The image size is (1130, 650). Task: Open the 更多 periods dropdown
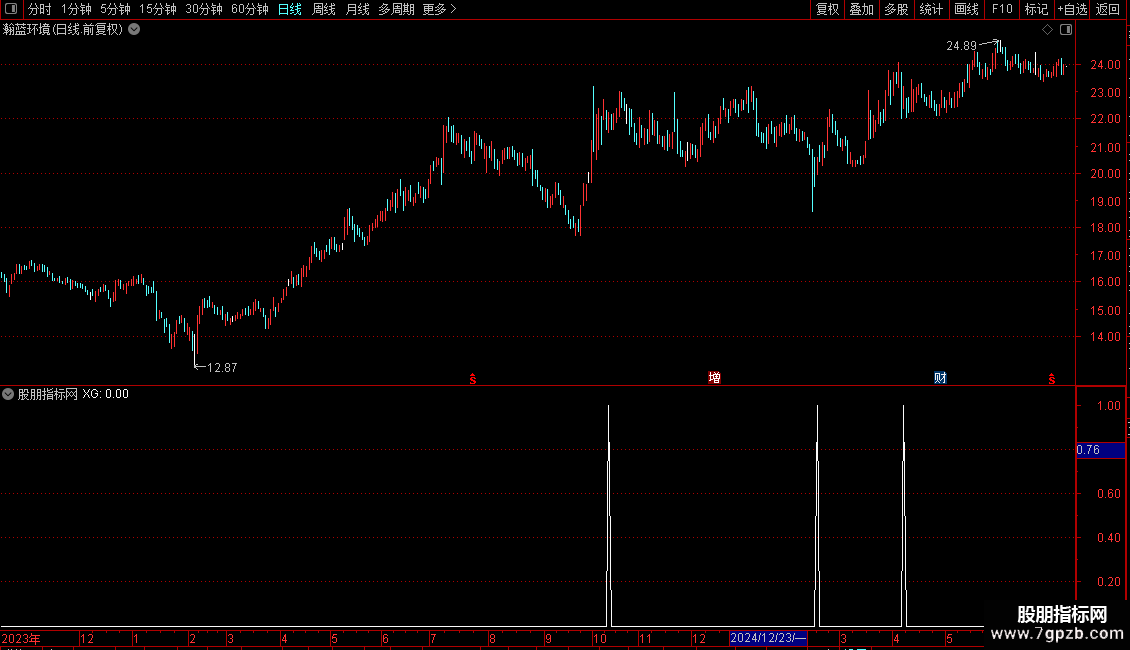tap(440, 9)
